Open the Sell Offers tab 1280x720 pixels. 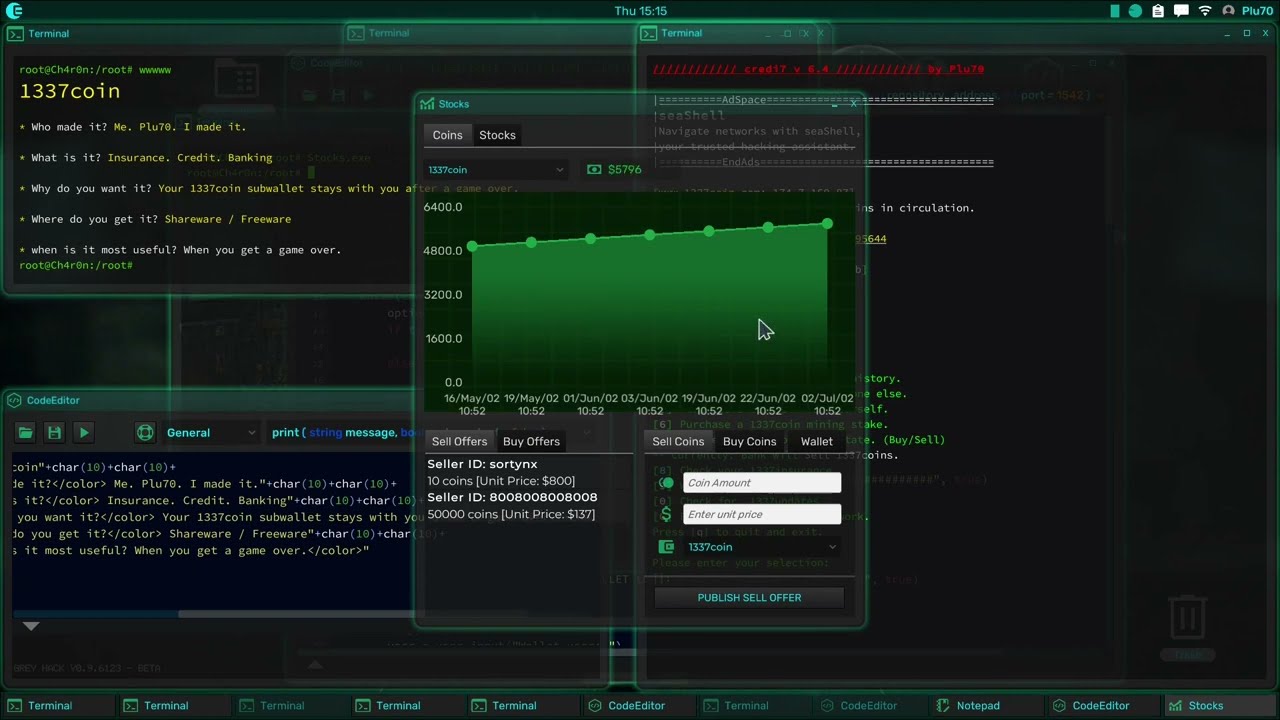(x=459, y=441)
